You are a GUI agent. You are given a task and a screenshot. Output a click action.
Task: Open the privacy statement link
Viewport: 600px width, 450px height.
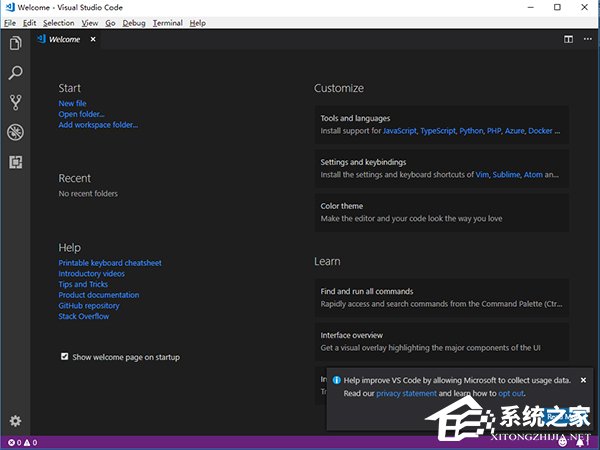tap(406, 393)
